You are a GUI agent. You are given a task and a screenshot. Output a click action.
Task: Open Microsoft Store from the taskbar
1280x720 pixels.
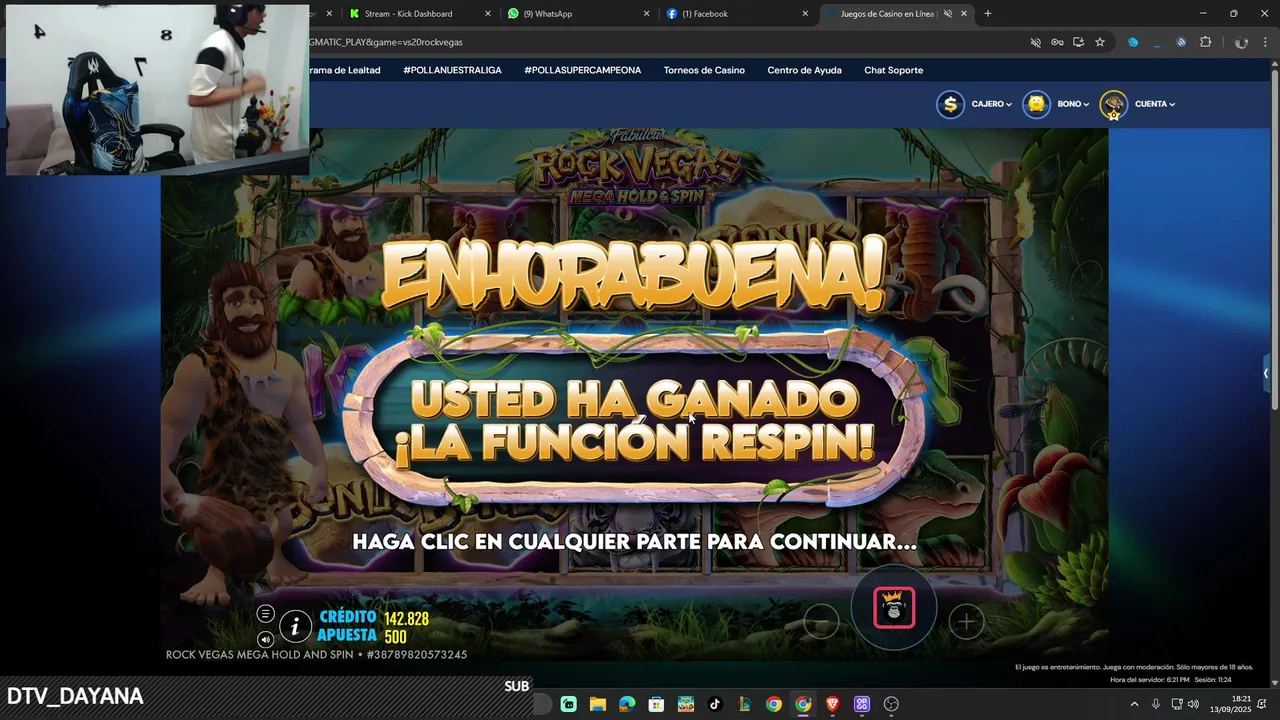(656, 704)
